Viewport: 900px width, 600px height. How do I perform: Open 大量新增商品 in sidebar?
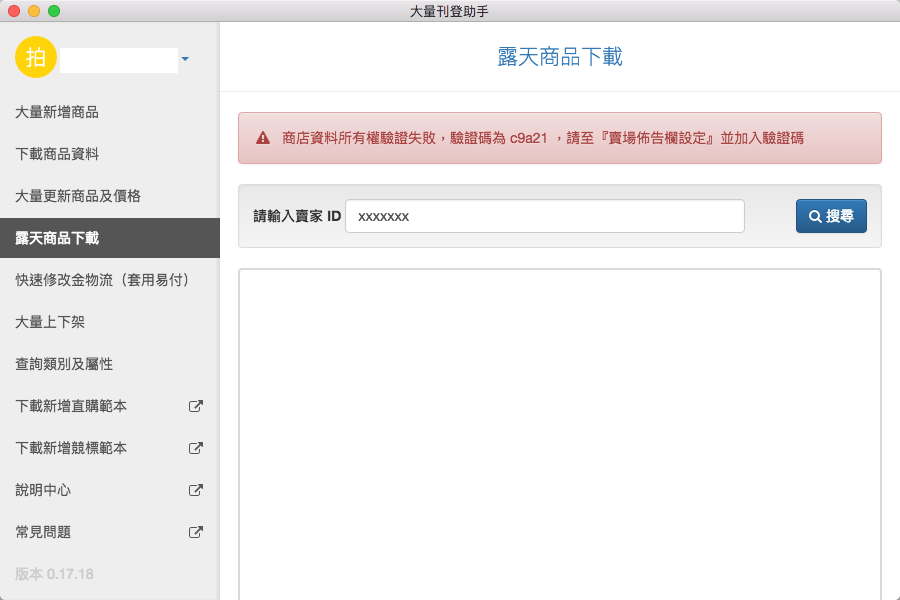coord(57,112)
